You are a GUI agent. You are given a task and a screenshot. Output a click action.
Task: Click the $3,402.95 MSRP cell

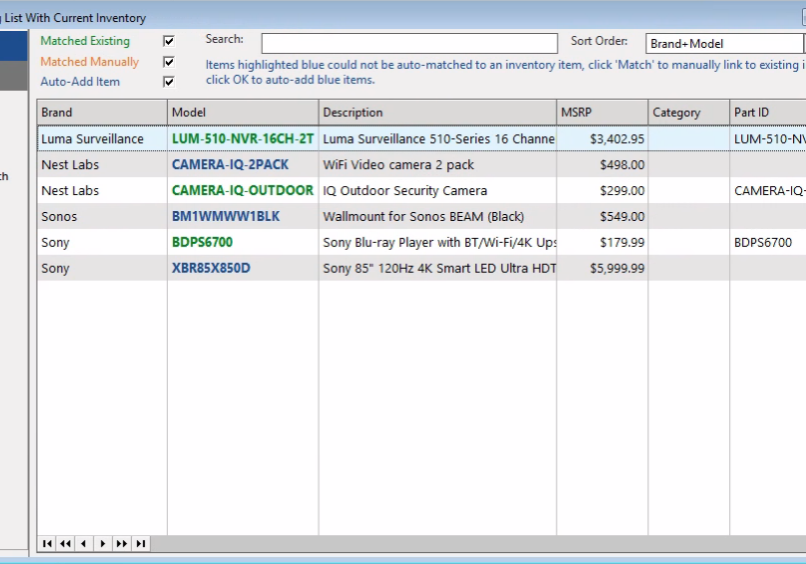(602, 139)
